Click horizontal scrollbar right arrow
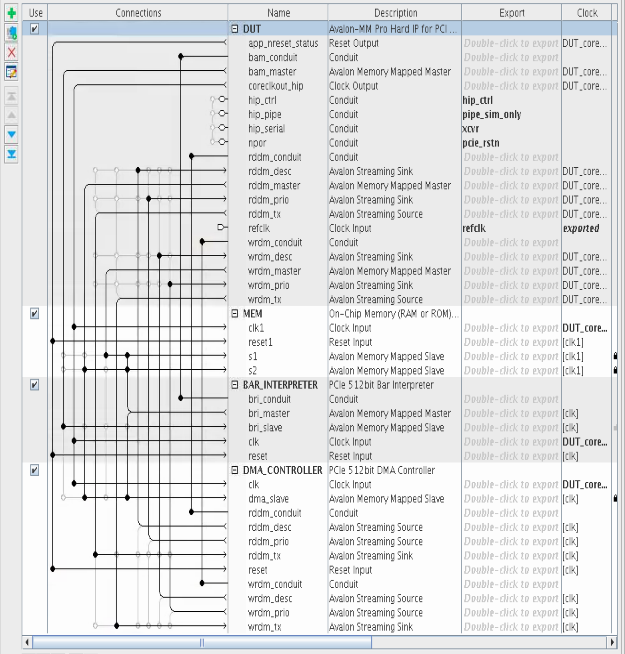 pyautogui.click(x=612, y=642)
